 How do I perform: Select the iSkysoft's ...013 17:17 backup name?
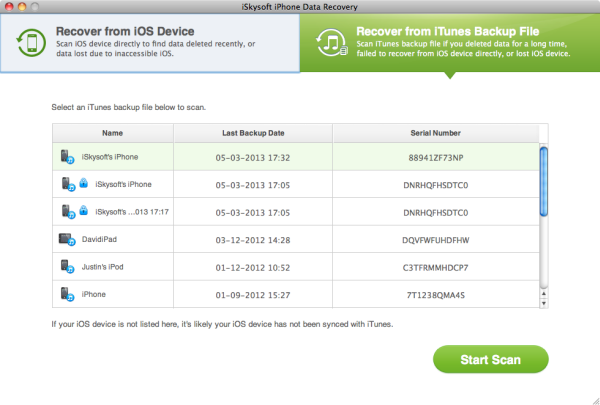pyautogui.click(x=132, y=212)
